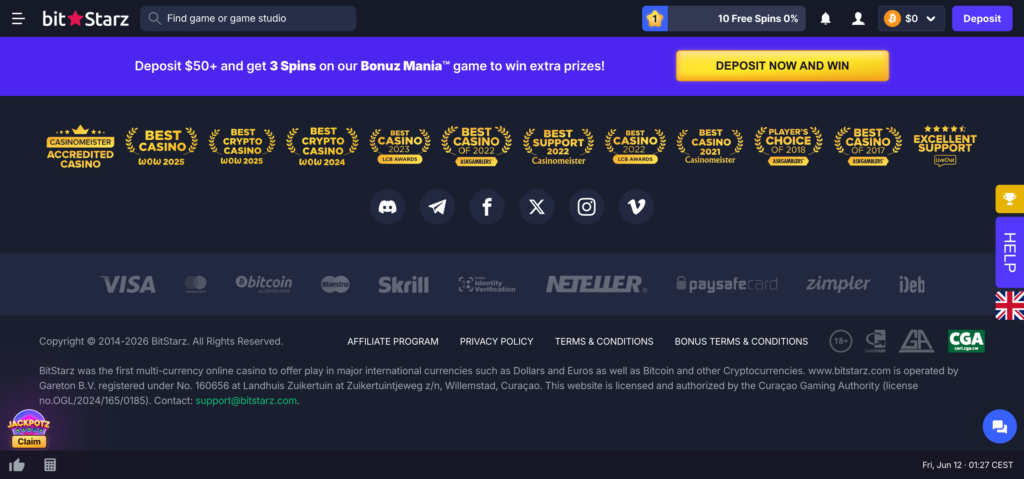This screenshot has height=479, width=1024.
Task: Open the Facebook social link
Action: [487, 207]
